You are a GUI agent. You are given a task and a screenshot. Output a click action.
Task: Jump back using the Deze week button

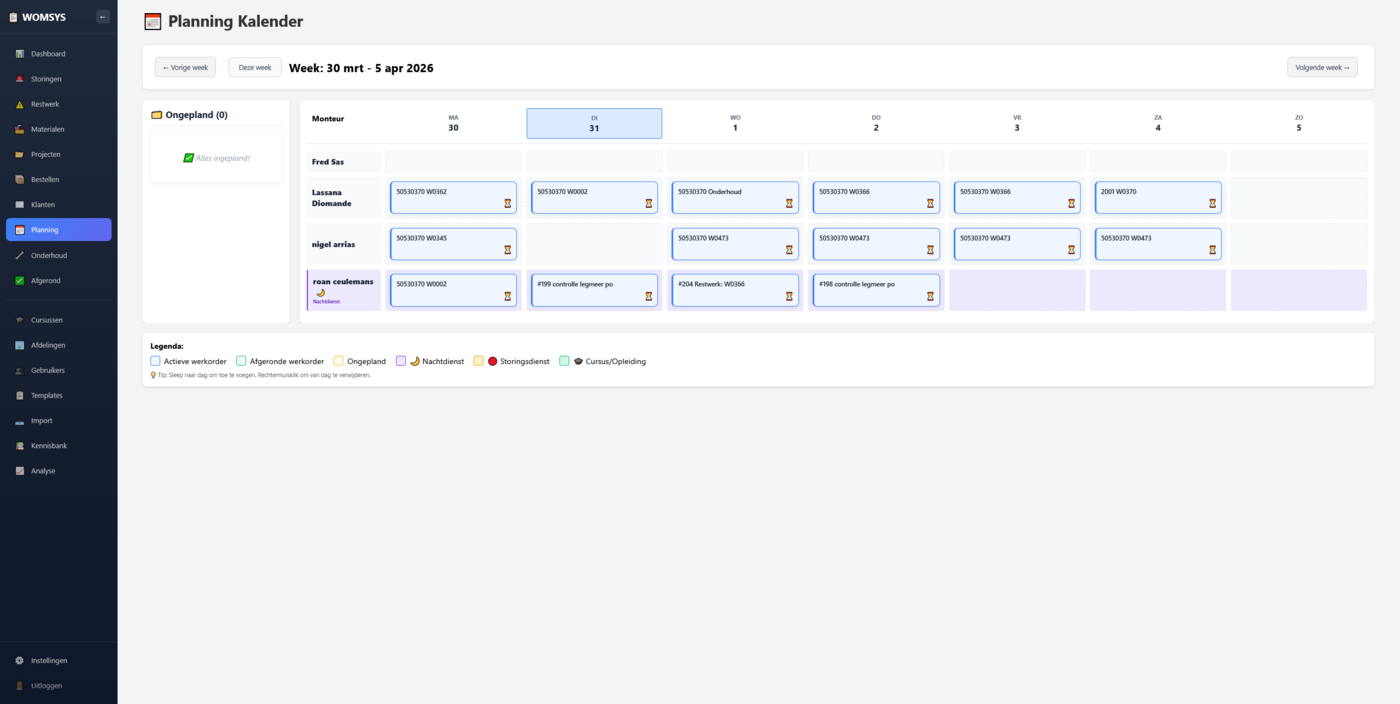(254, 67)
